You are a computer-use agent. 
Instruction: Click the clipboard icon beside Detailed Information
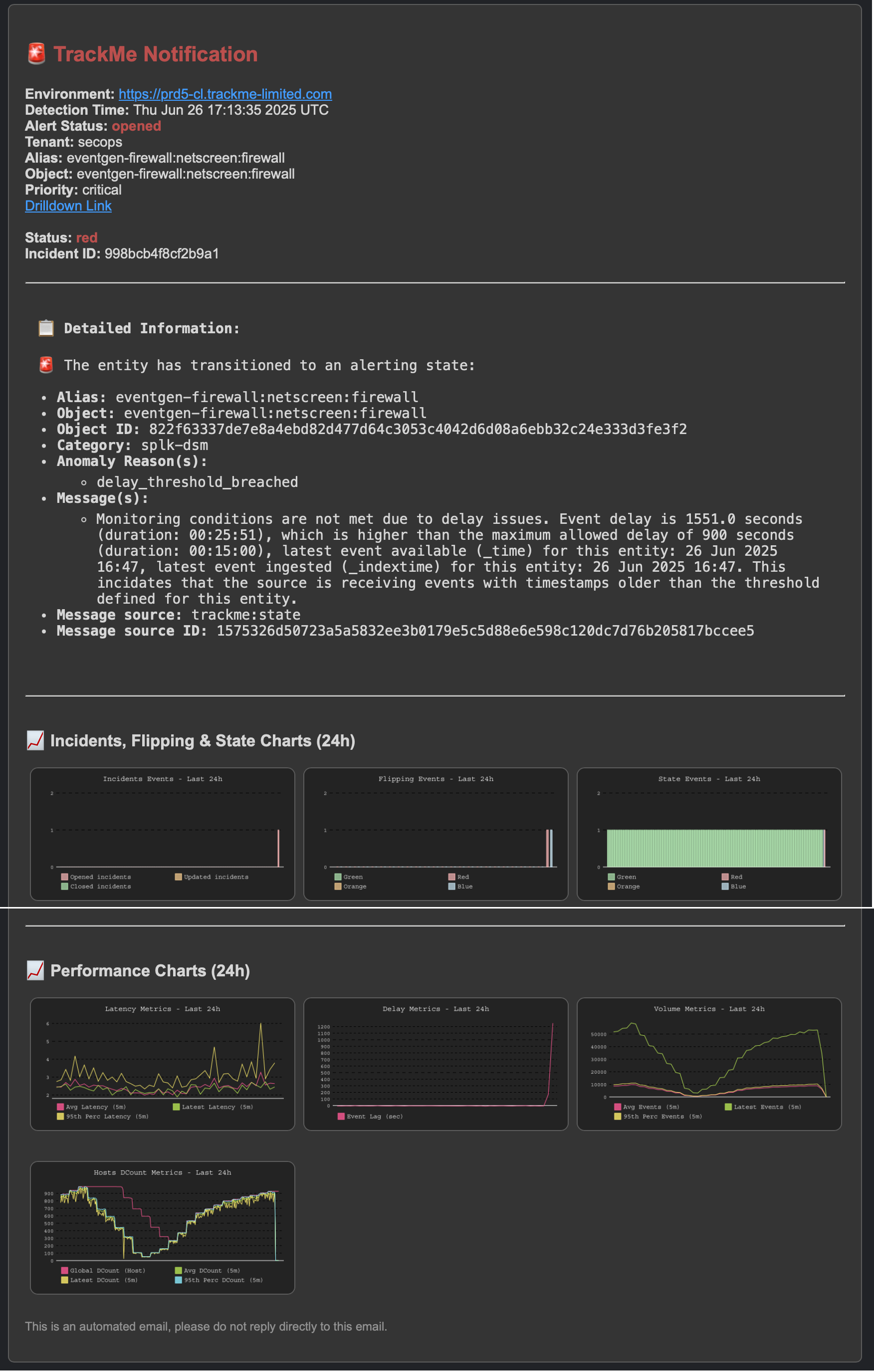click(x=46, y=328)
